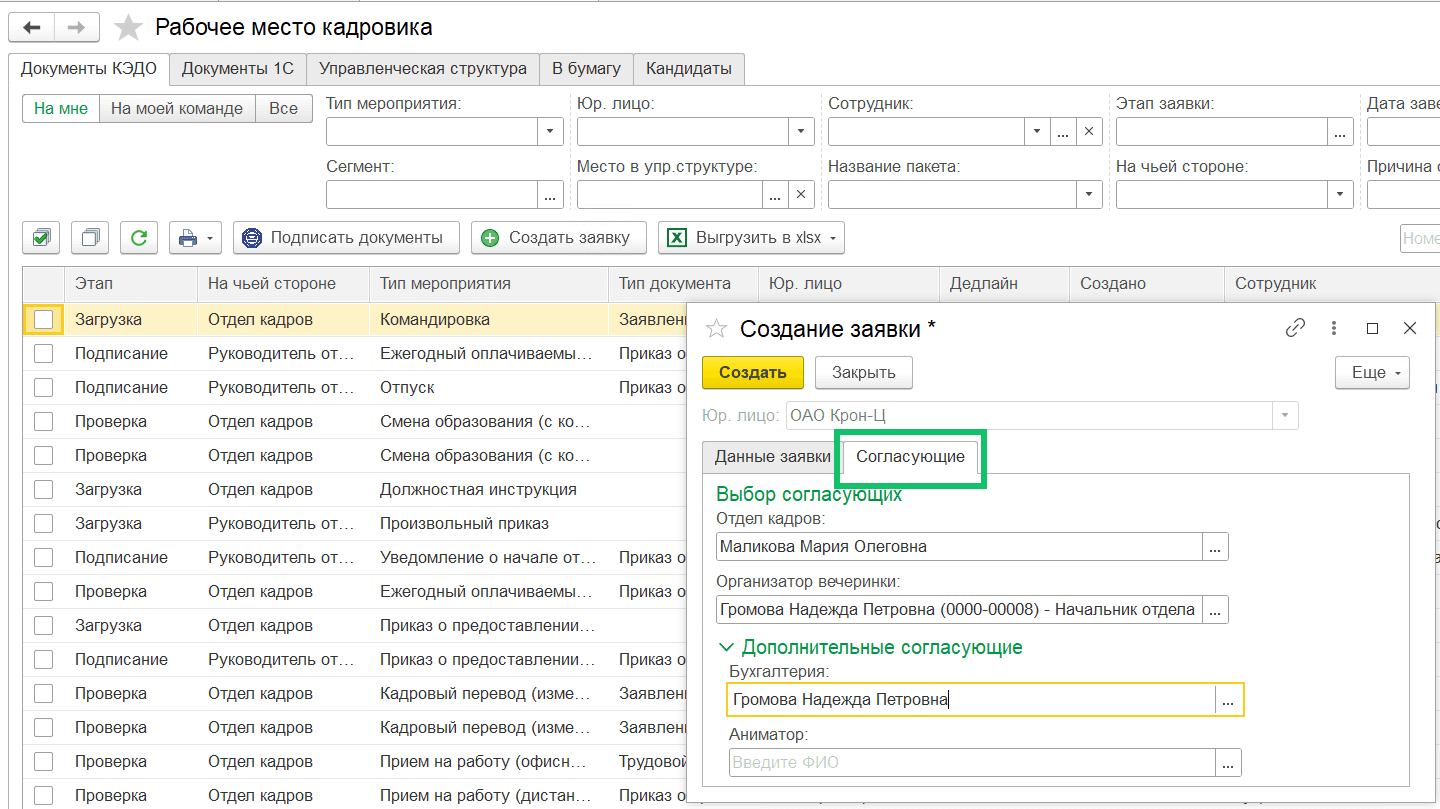Clear the Место в упр.структуре filter with X

[802, 194]
